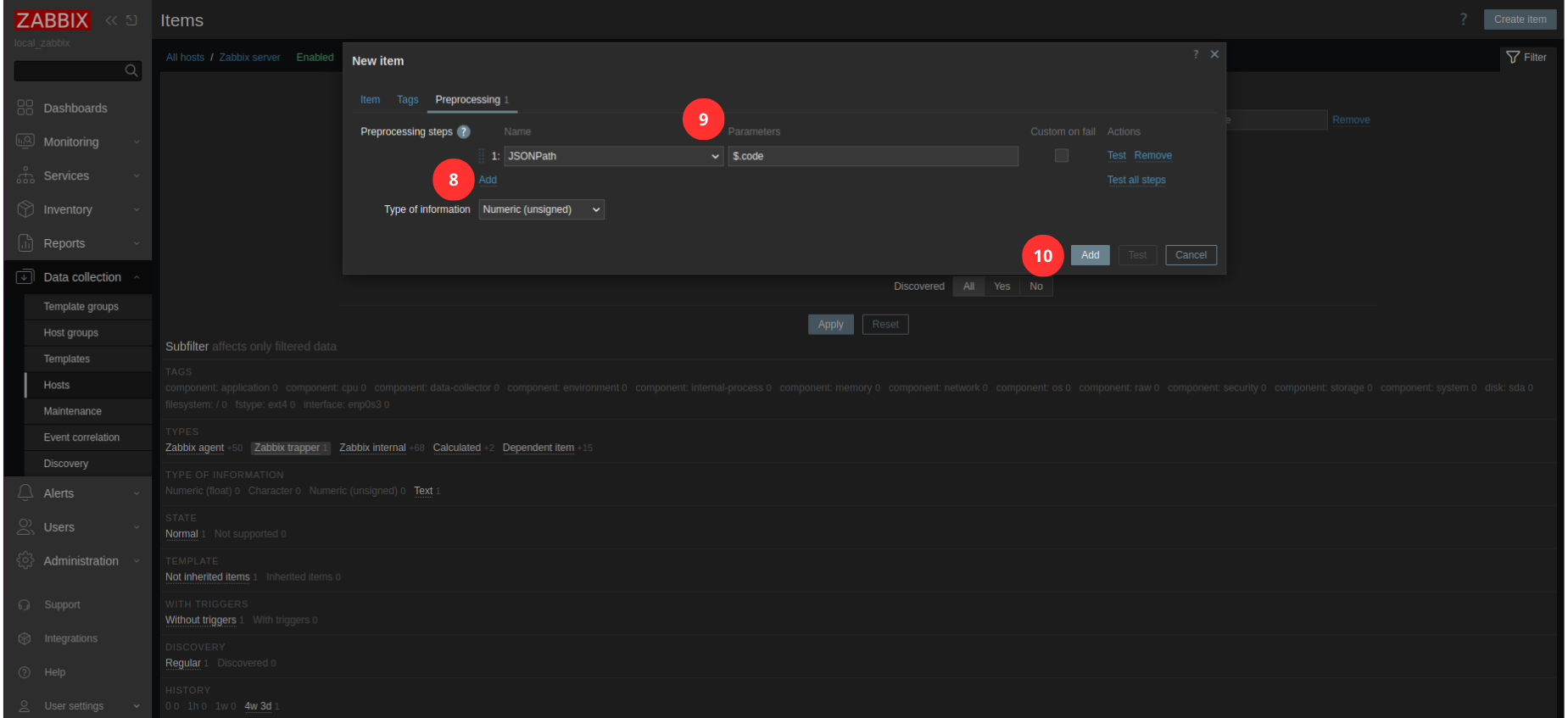The image size is (1568, 718).
Task: Click the Zabbix server breadcrumb link
Action: (x=249, y=58)
